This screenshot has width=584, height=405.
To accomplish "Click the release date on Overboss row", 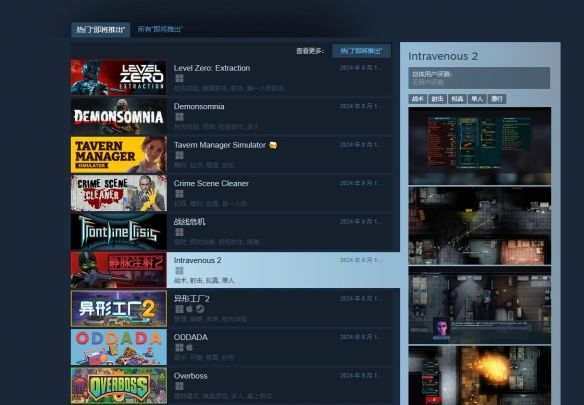I will click(361, 376).
